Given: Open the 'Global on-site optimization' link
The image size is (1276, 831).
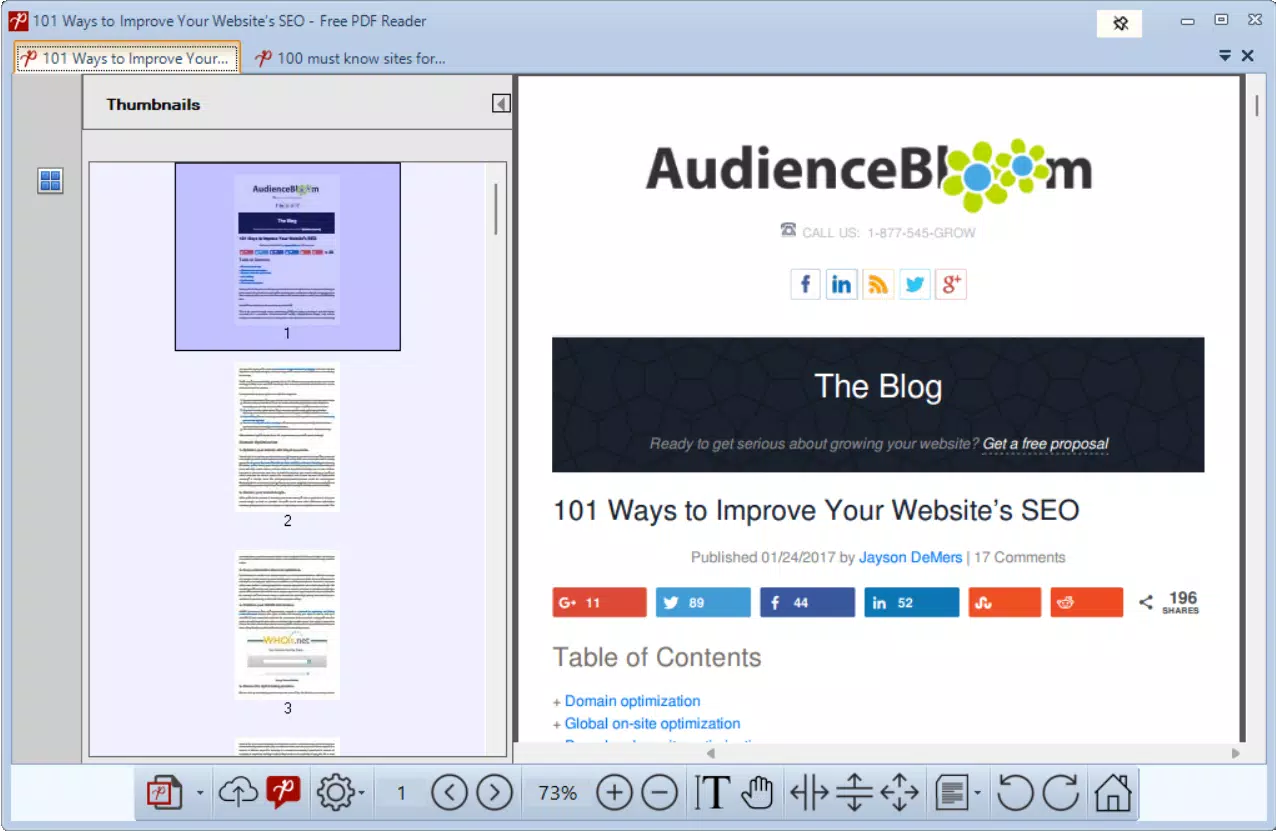Looking at the screenshot, I should coord(652,723).
